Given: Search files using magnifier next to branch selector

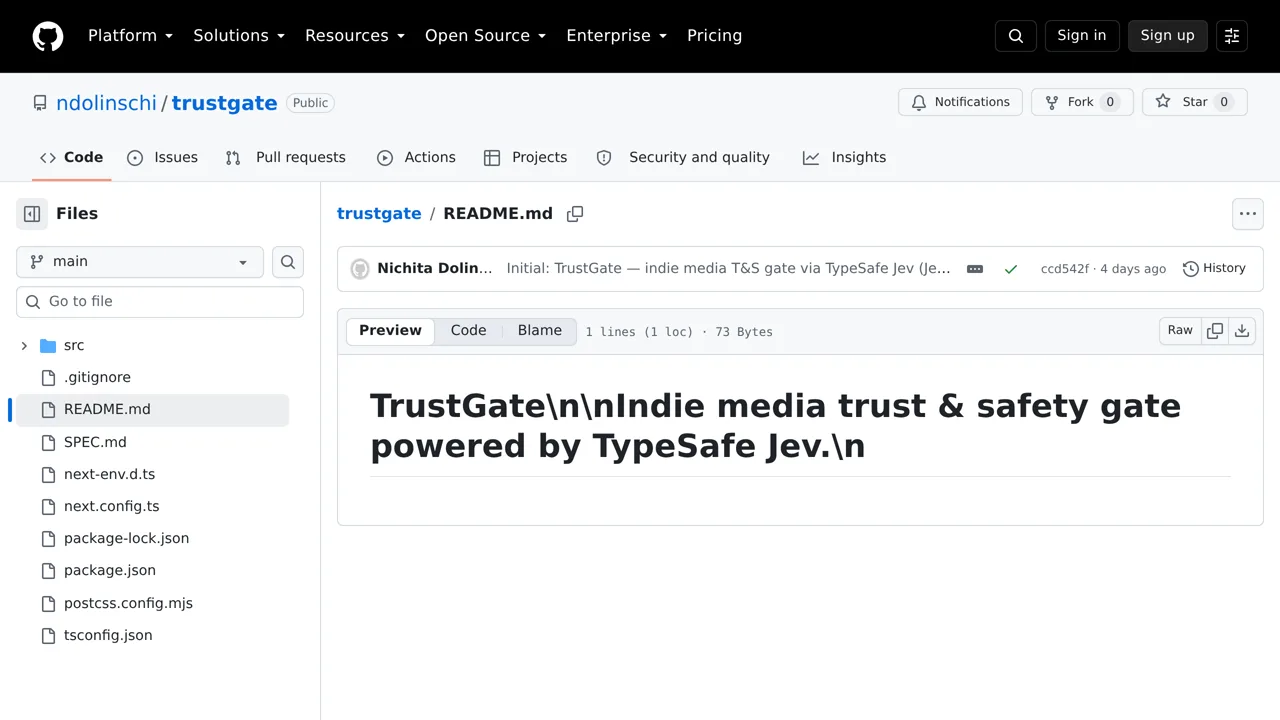Looking at the screenshot, I should pos(288,262).
